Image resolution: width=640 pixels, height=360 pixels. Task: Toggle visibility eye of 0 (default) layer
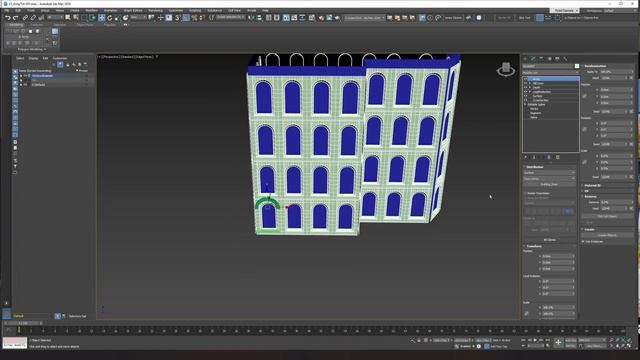pos(25,84)
